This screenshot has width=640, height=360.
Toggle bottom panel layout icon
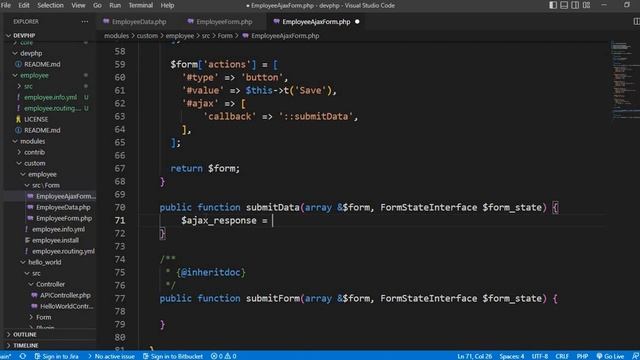[x=564, y=5]
